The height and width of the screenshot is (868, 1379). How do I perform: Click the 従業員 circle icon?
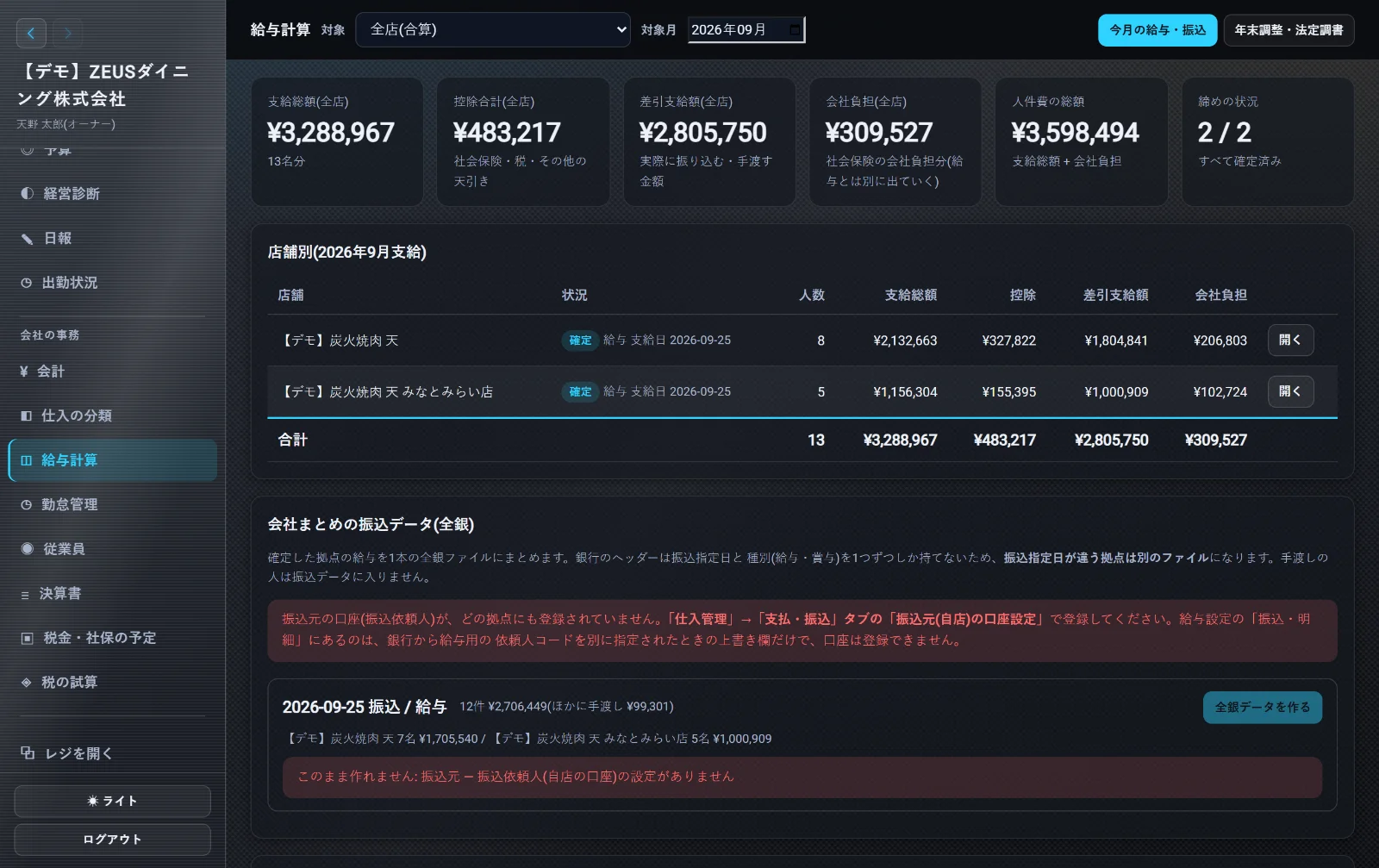tap(28, 549)
